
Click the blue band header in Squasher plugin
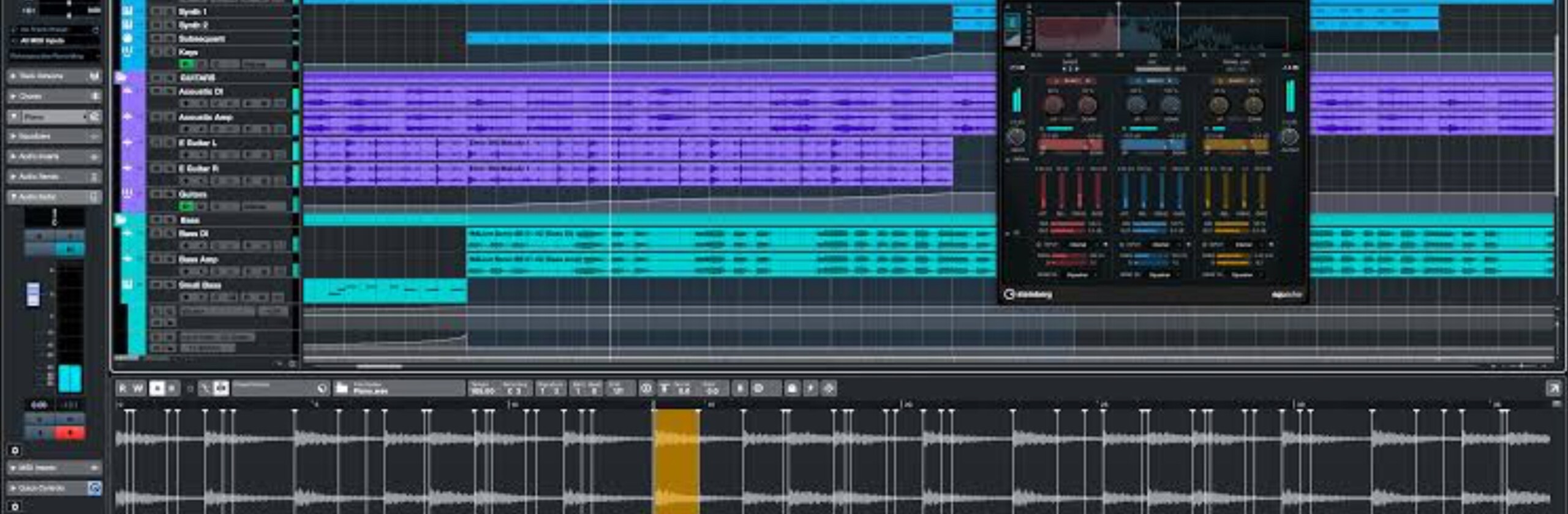[x=1153, y=81]
